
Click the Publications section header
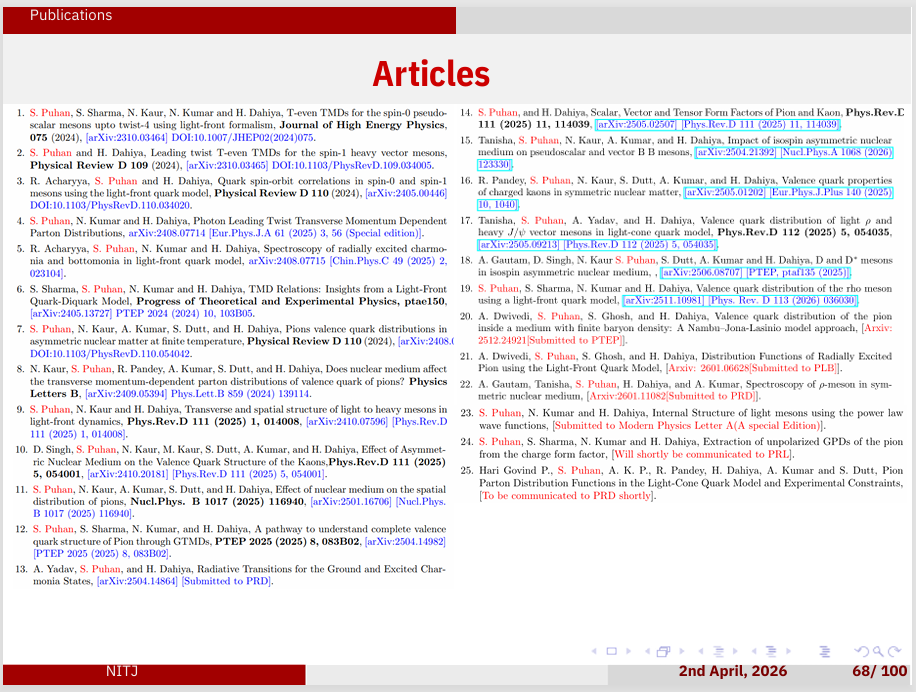tap(71, 15)
